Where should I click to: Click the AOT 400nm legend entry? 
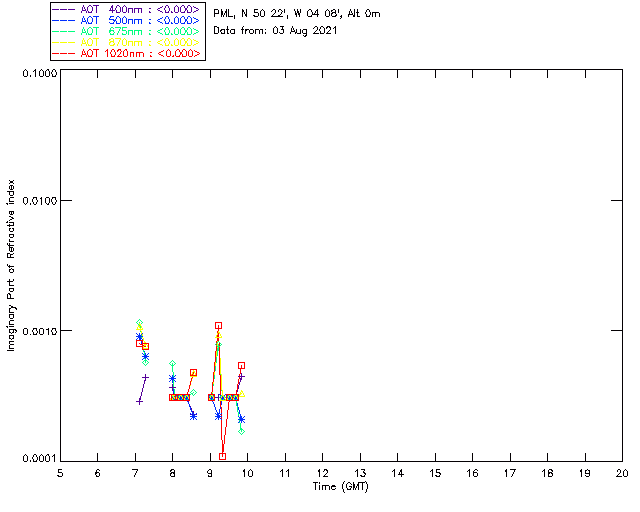coord(126,9)
